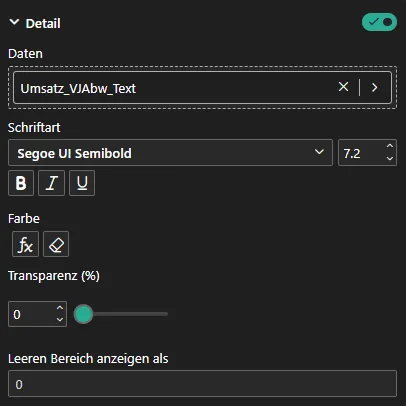This screenshot has height=406, width=406.
Task: Toggle italic formatting
Action: [x=51, y=183]
